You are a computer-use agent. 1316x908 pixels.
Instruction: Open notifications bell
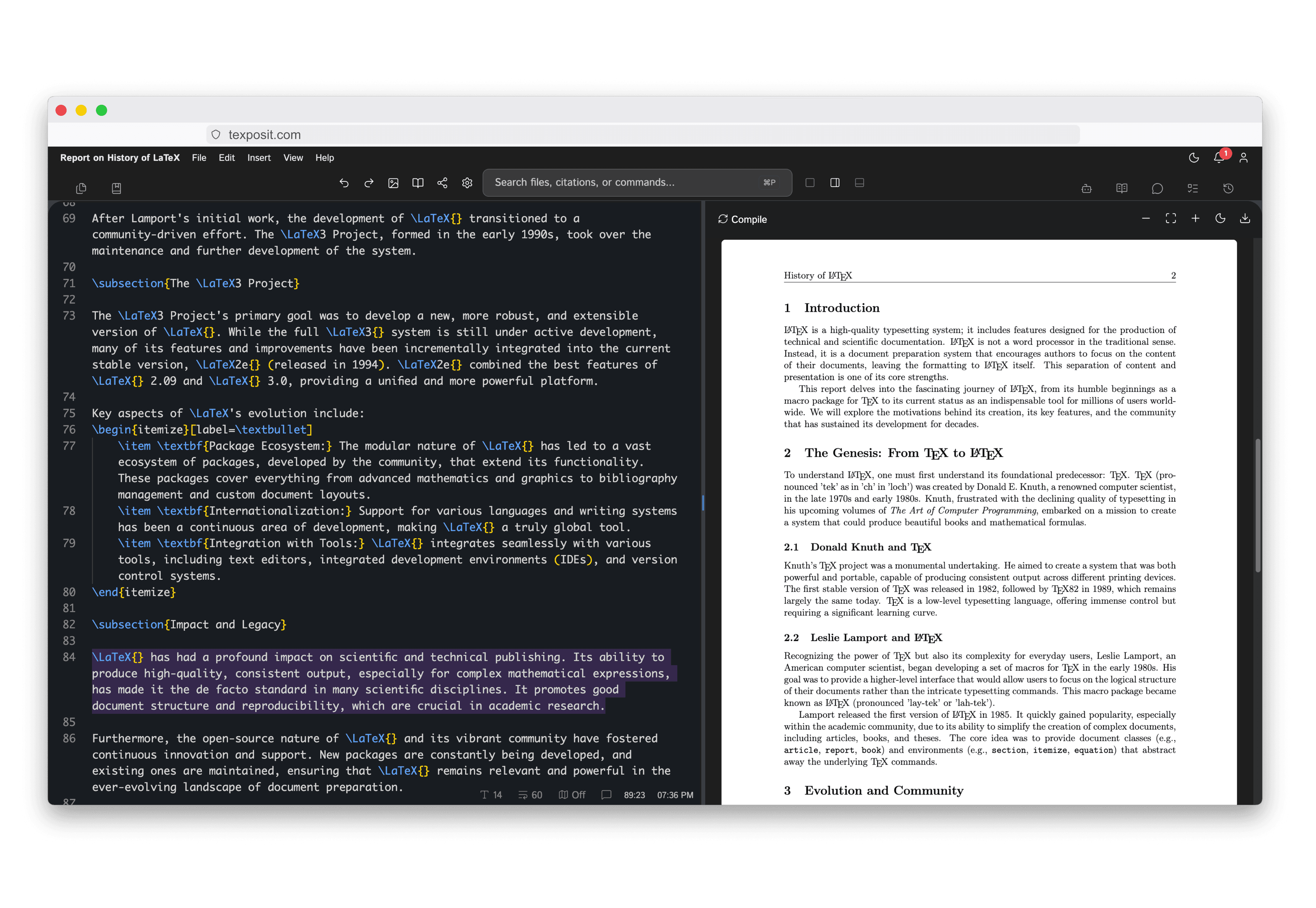coord(1219,158)
